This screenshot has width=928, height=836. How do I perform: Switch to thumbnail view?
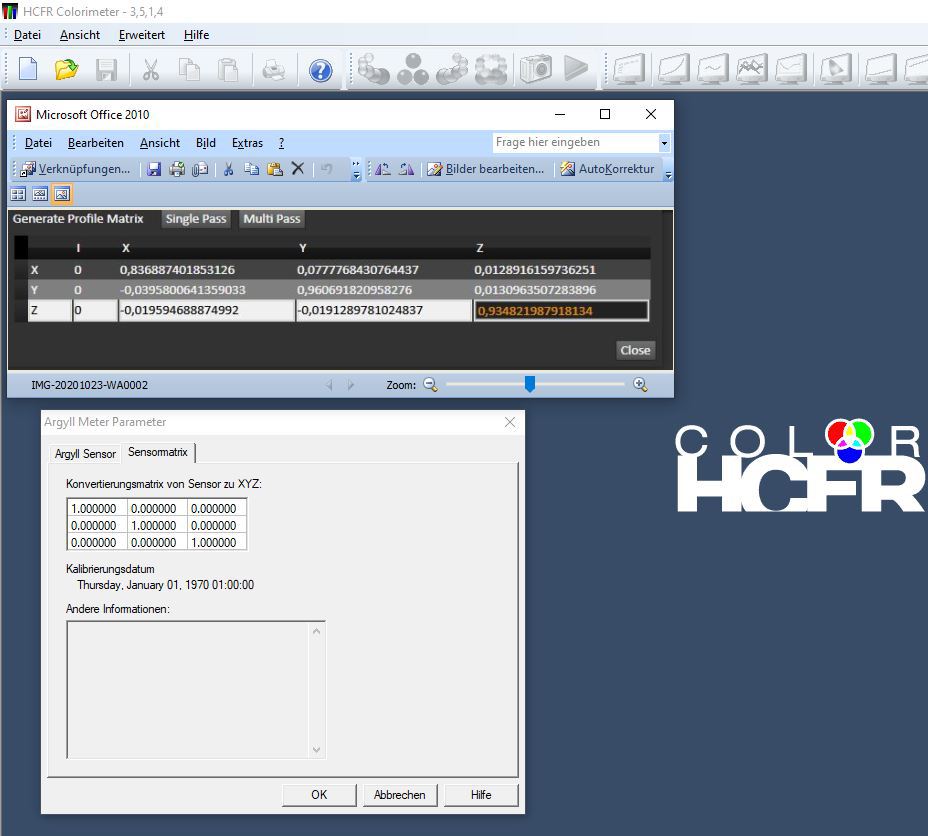click(18, 194)
